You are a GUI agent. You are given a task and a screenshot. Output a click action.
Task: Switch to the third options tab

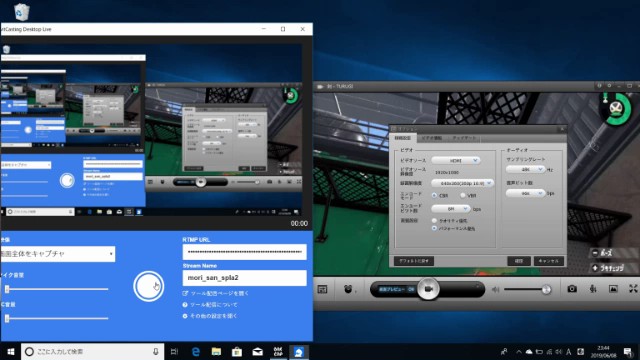pyautogui.click(x=464, y=138)
